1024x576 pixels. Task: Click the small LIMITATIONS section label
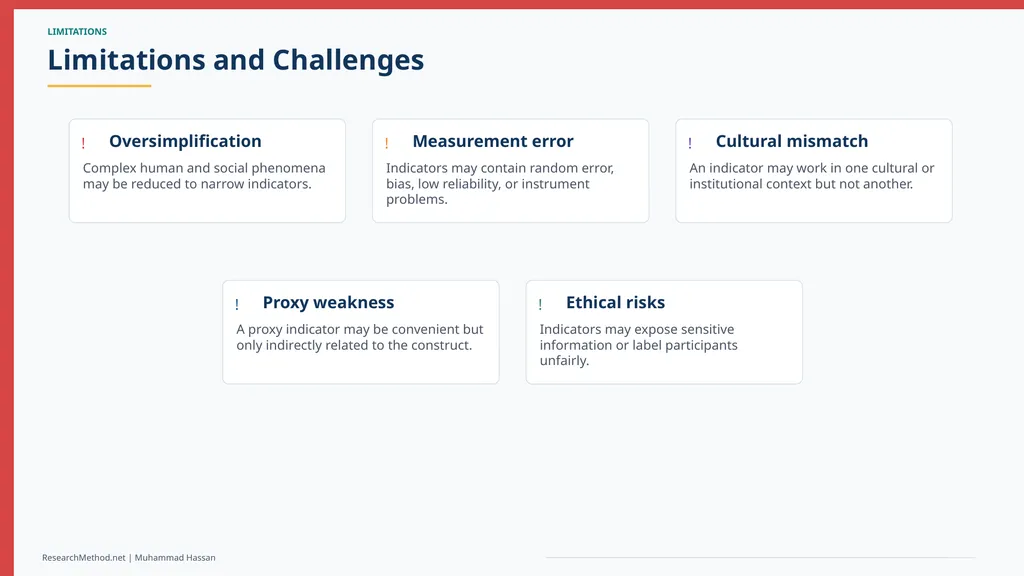77,31
